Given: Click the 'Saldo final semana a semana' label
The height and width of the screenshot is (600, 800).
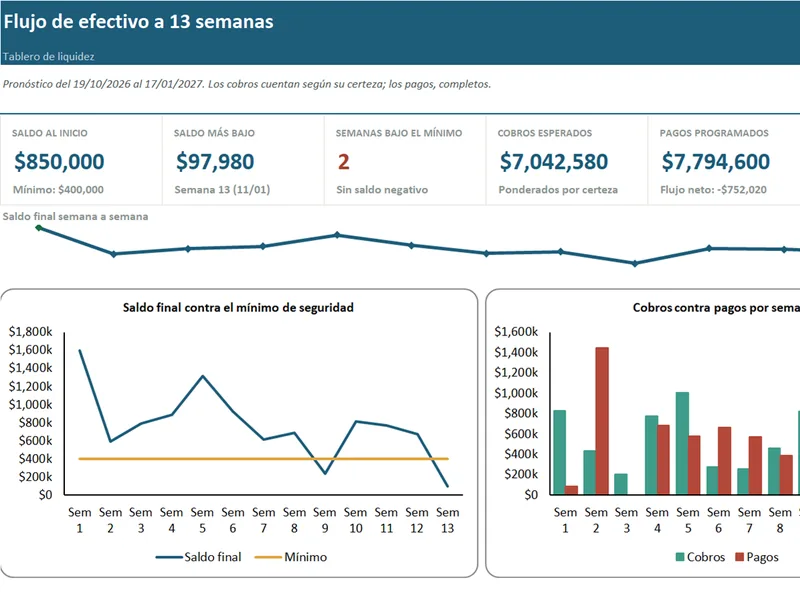Looking at the screenshot, I should 76,216.
